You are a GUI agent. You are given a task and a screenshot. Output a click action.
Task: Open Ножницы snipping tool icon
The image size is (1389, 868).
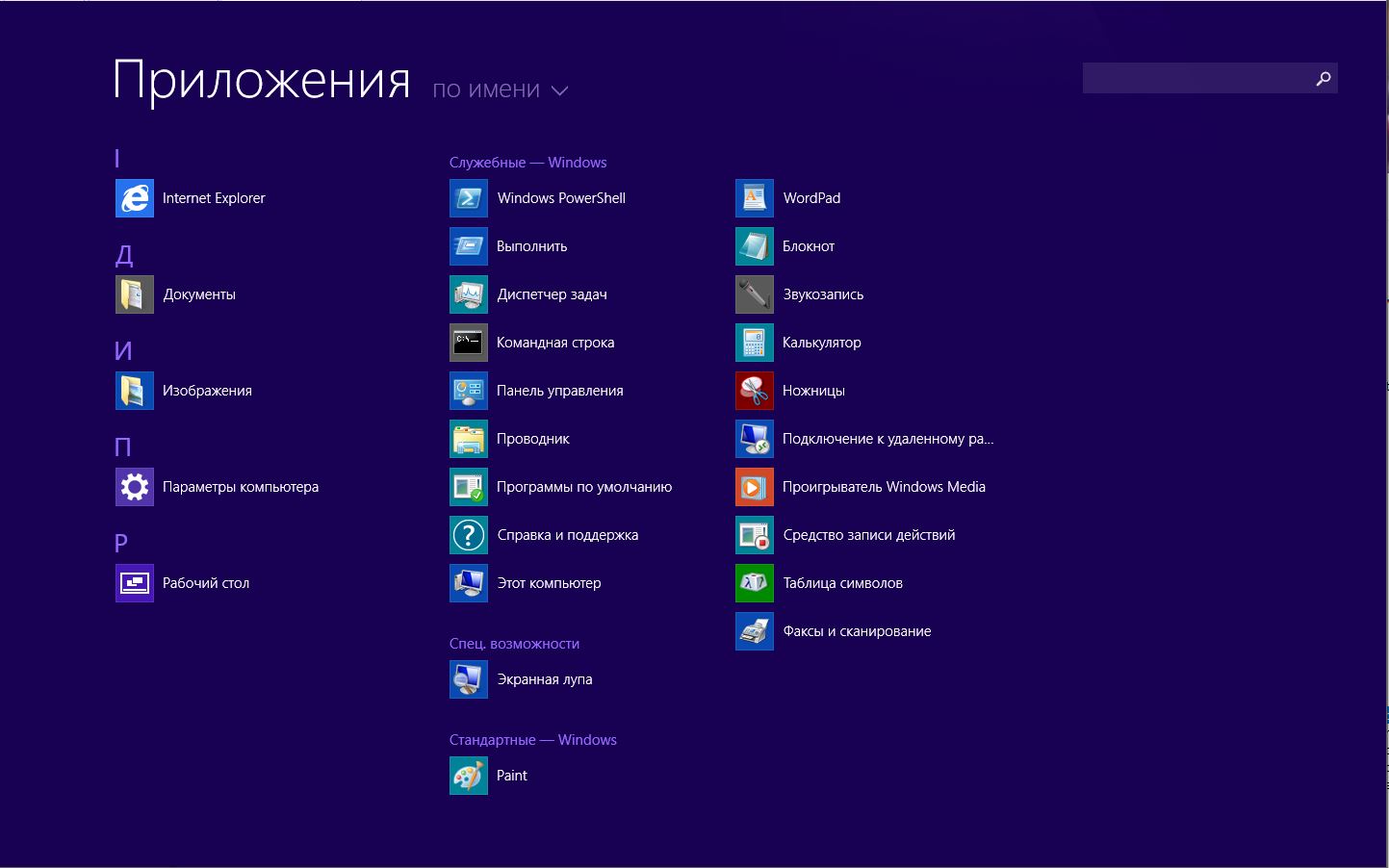(x=755, y=391)
